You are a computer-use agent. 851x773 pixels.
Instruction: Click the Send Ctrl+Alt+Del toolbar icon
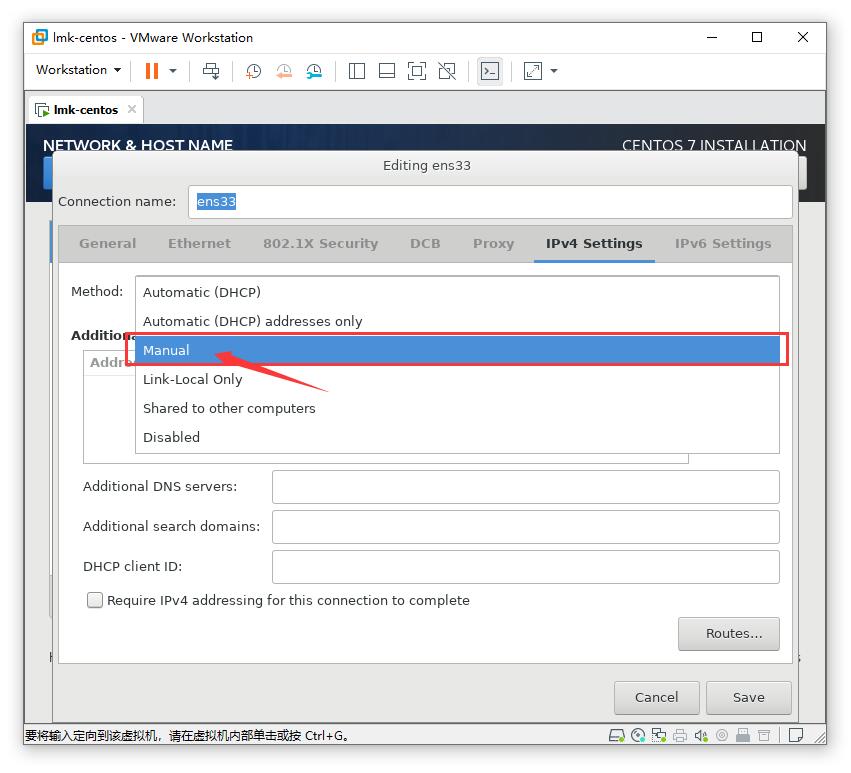(211, 71)
